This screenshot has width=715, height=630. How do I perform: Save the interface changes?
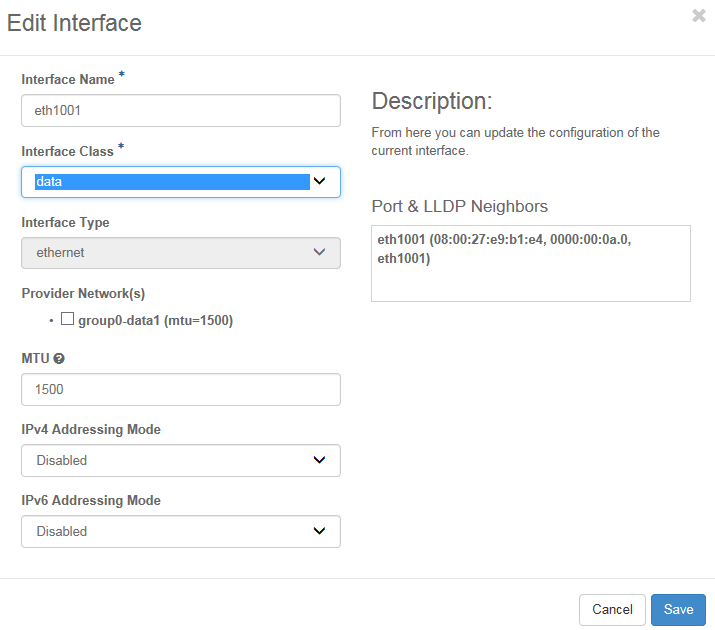click(678, 610)
